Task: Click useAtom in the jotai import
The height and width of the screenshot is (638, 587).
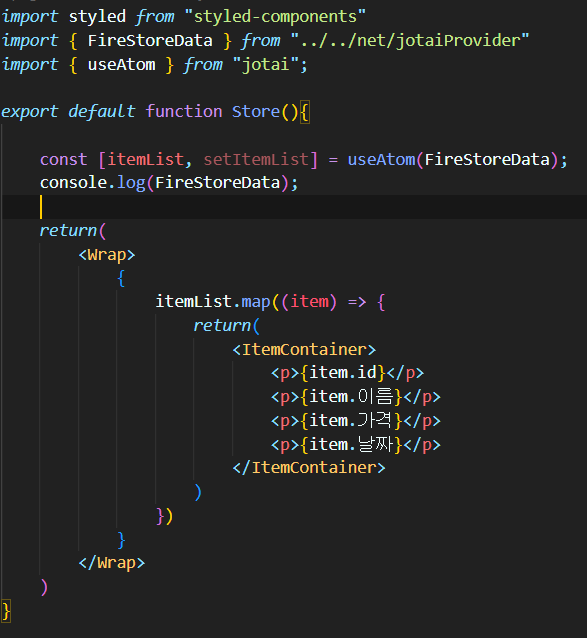Action: (x=122, y=65)
